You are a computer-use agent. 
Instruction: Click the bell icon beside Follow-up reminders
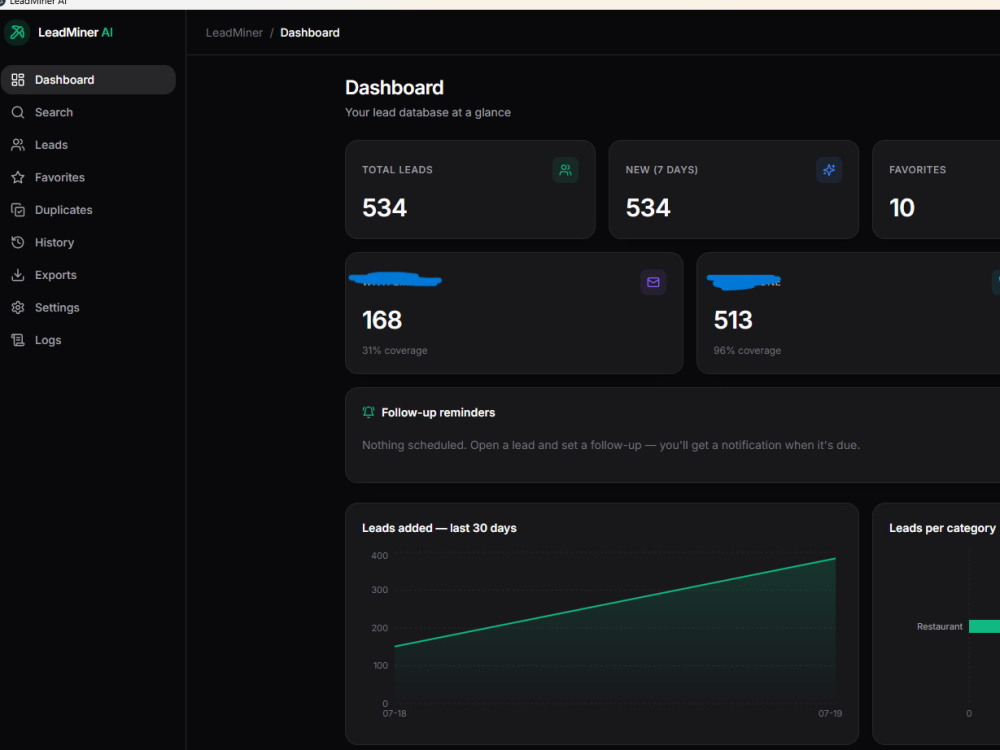point(368,412)
